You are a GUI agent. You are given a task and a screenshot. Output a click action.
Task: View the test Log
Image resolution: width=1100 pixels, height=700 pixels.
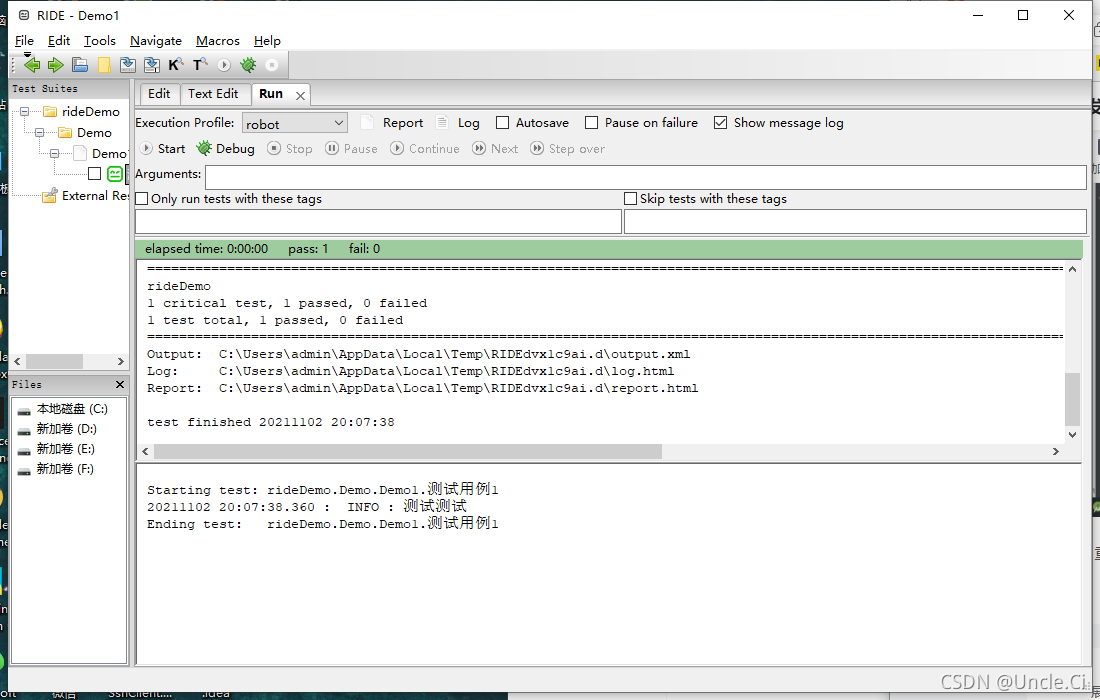pos(468,122)
